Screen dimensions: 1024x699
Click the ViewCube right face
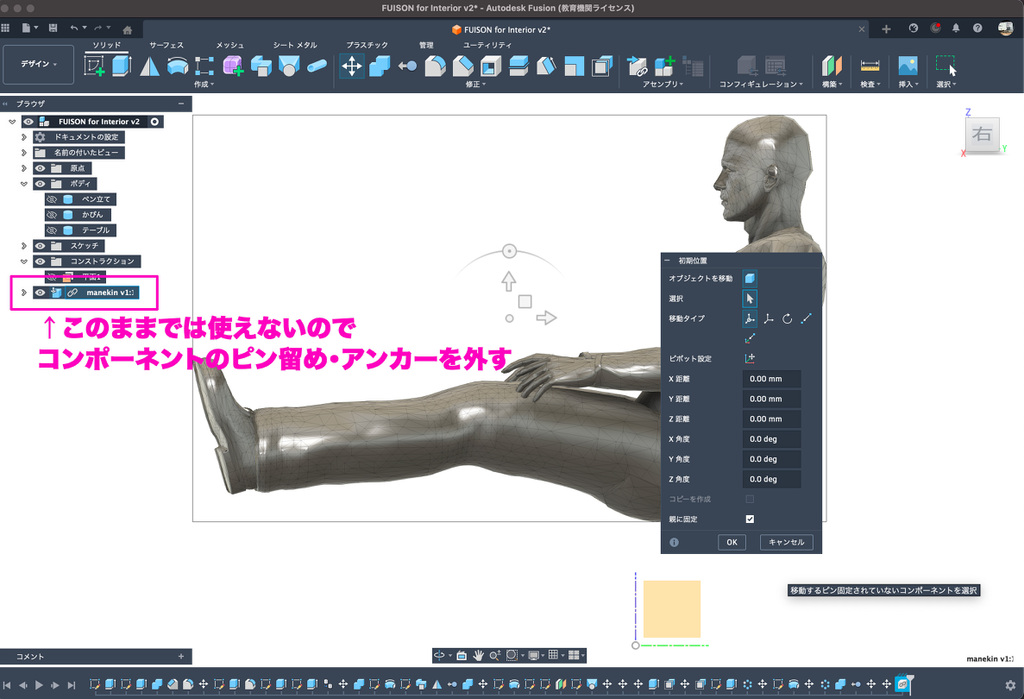coord(982,135)
